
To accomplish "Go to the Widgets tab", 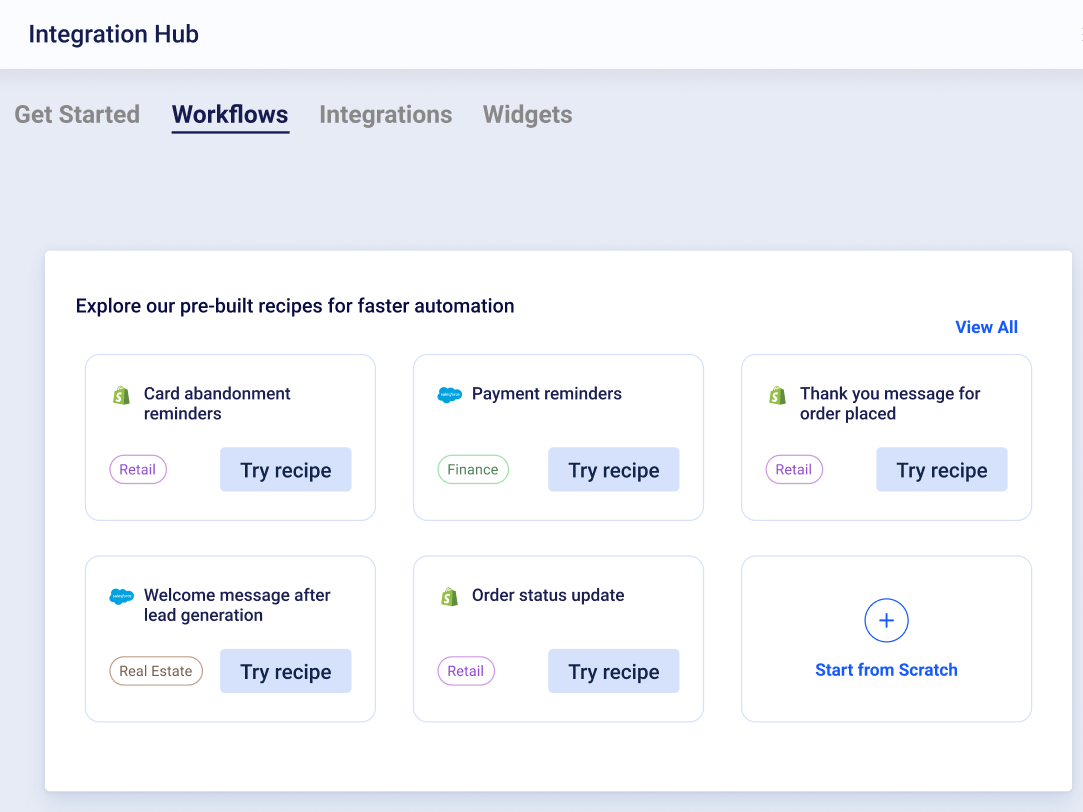I will point(528,115).
